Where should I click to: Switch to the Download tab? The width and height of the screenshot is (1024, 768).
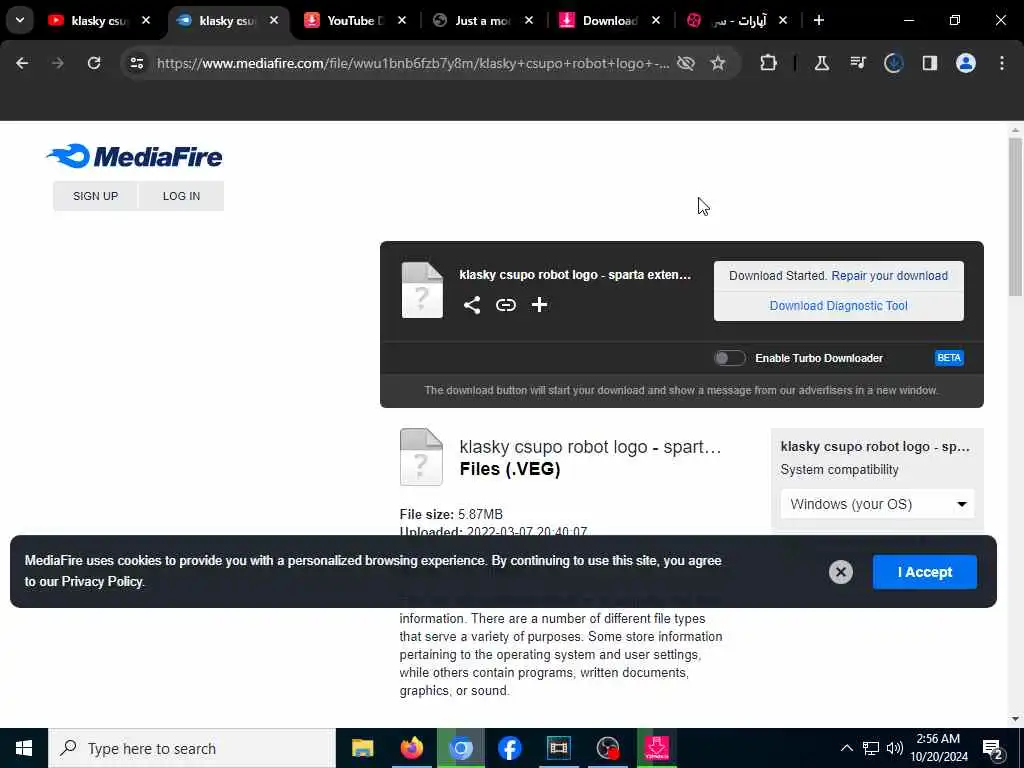tap(609, 20)
